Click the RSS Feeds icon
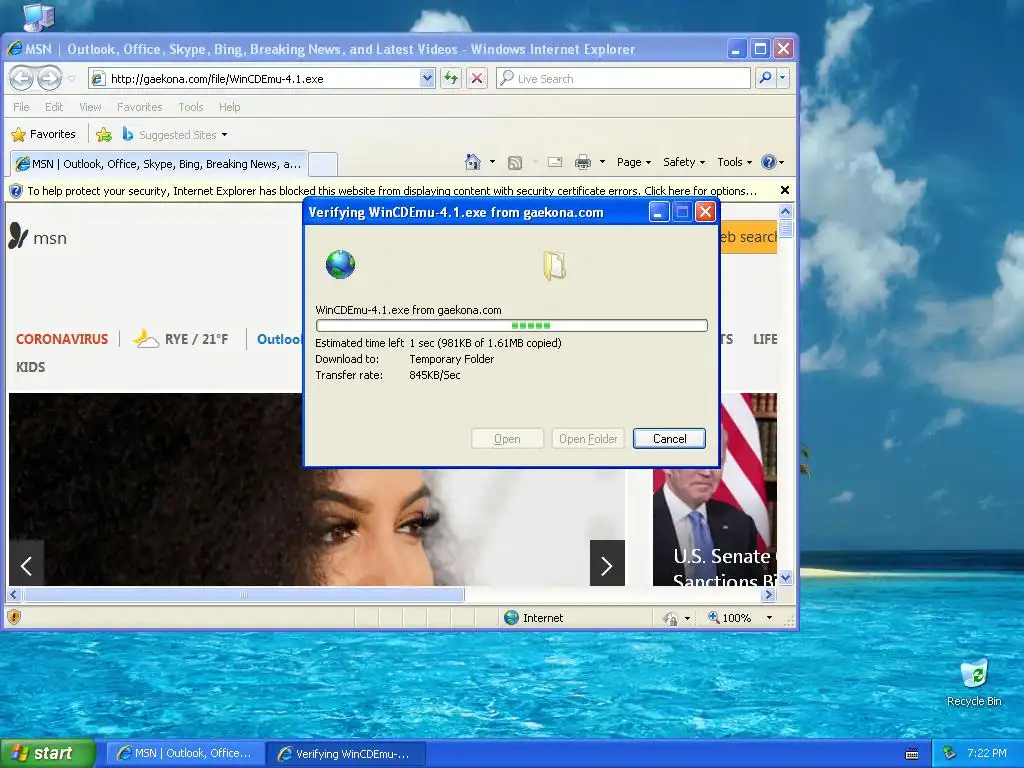This screenshot has width=1024, height=768. point(515,163)
